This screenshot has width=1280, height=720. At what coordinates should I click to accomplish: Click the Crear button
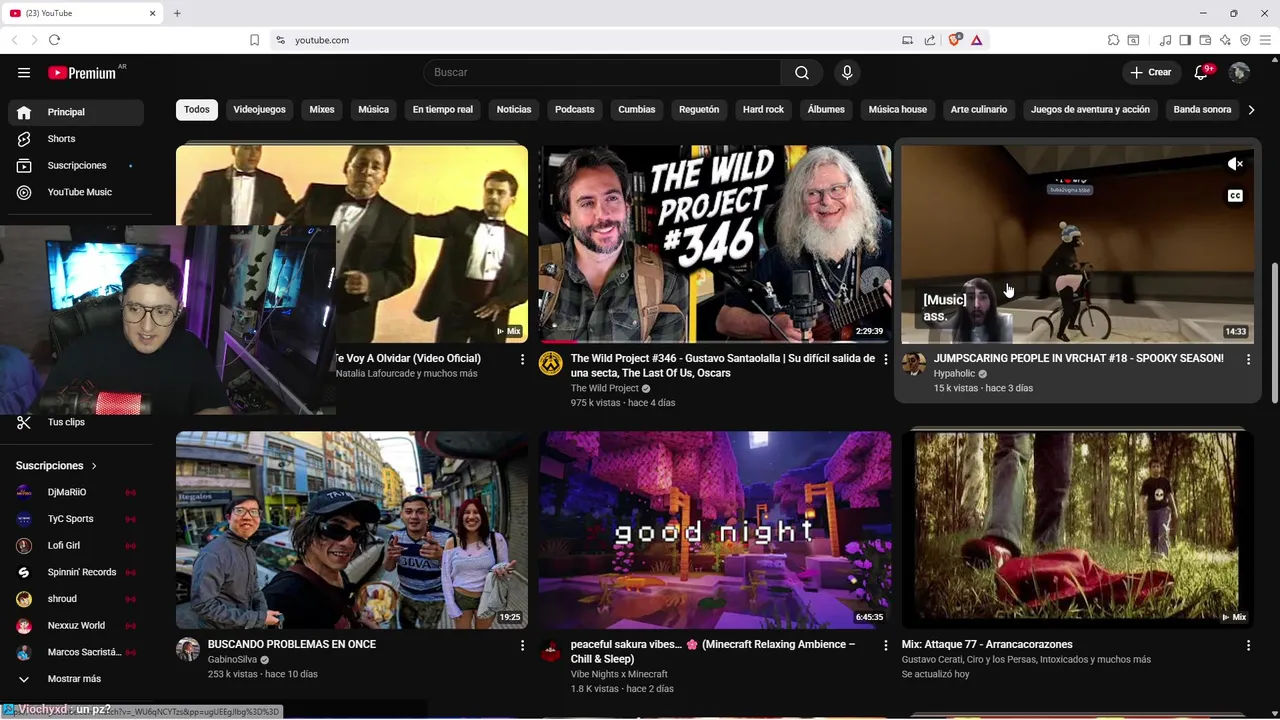click(x=1150, y=72)
